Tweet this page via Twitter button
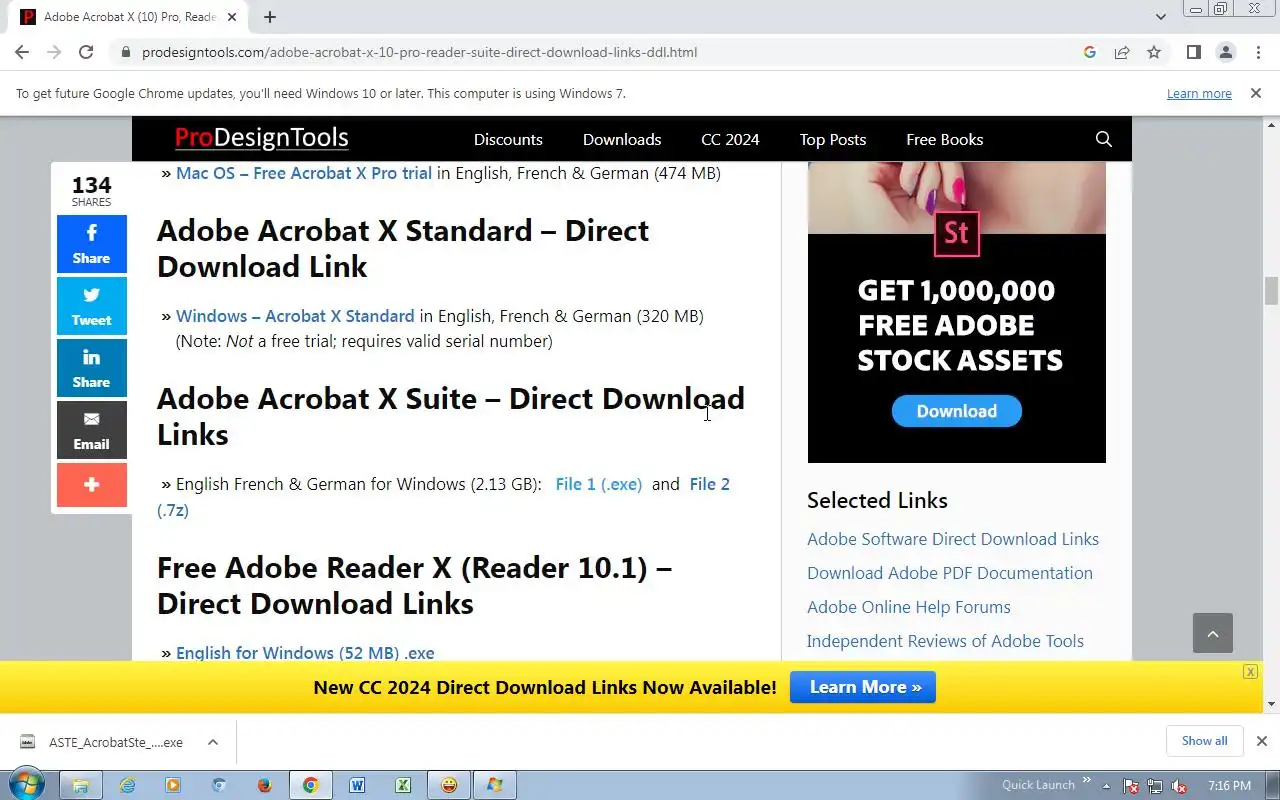 click(91, 306)
